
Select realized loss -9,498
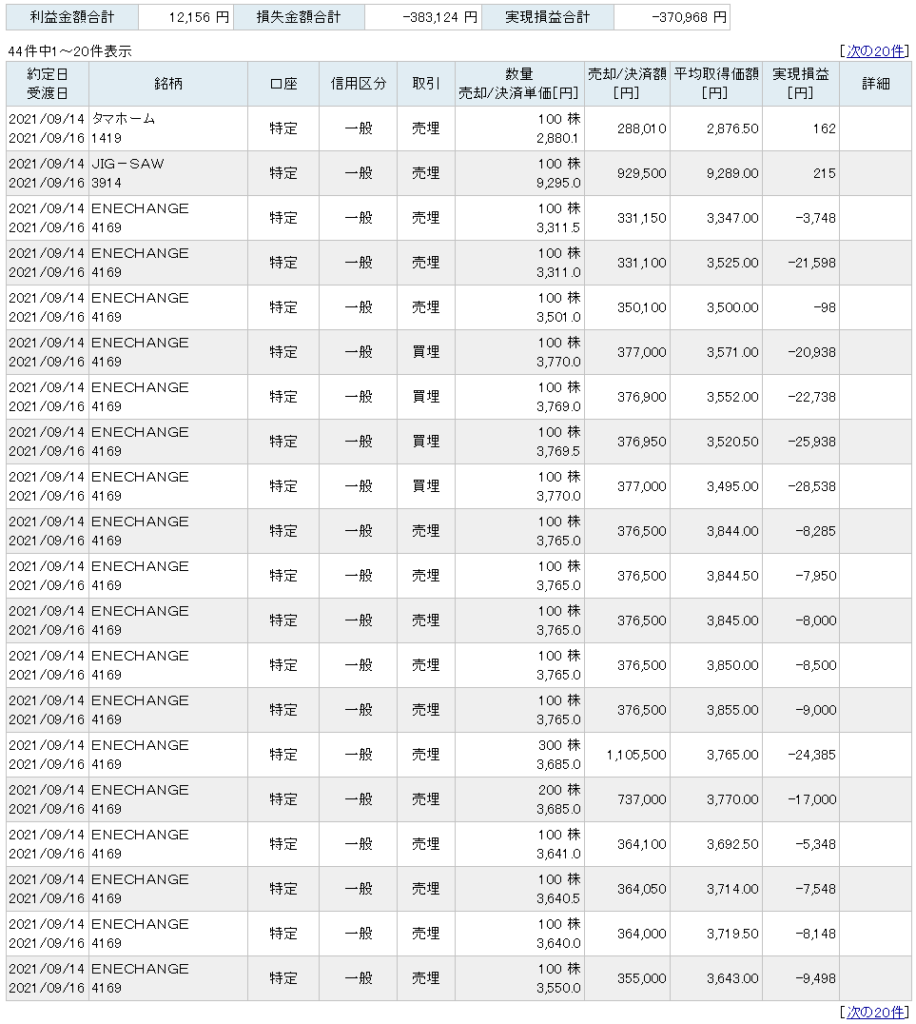(x=815, y=978)
